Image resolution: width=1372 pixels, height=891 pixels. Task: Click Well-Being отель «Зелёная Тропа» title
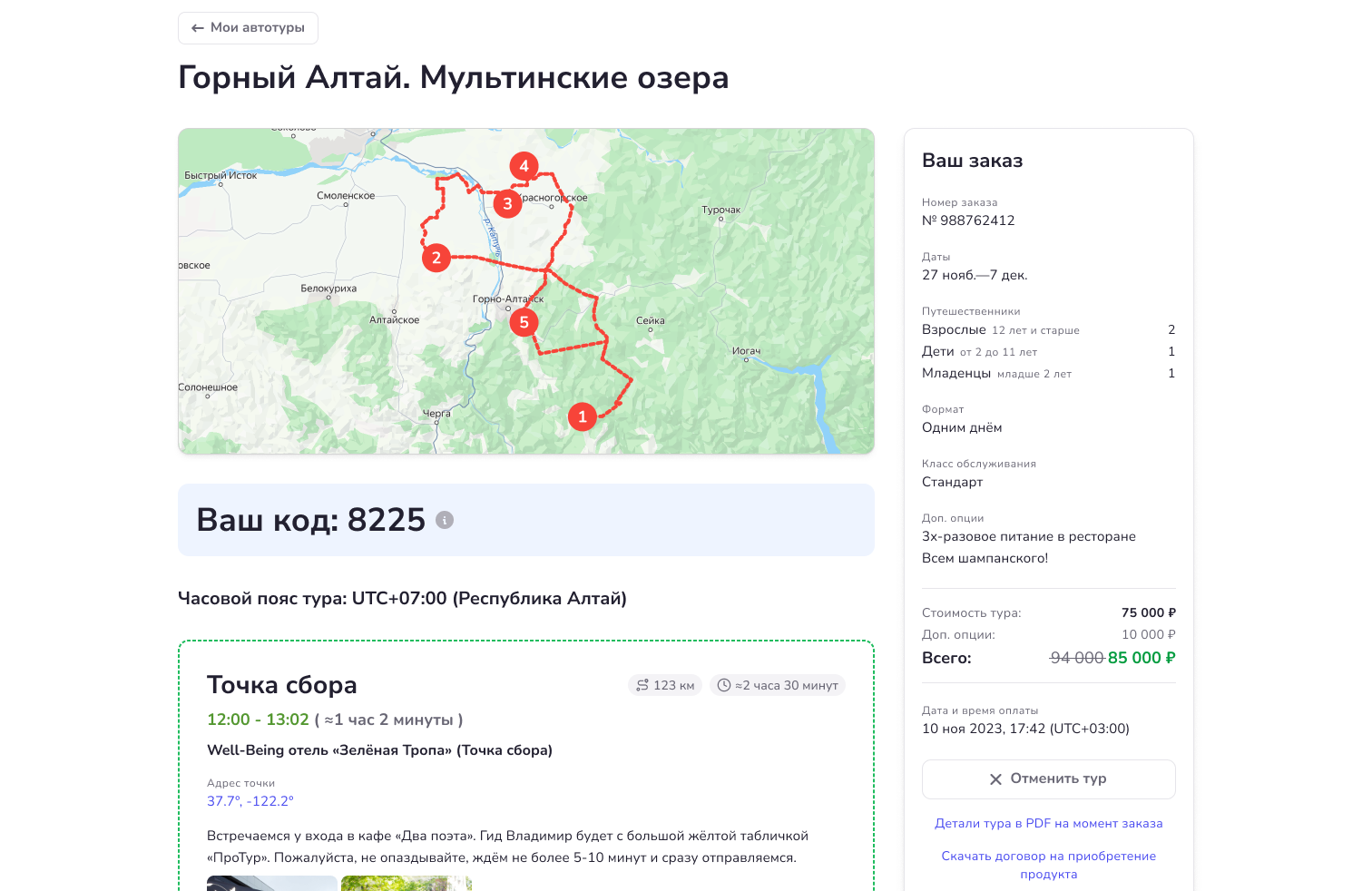[x=379, y=750]
